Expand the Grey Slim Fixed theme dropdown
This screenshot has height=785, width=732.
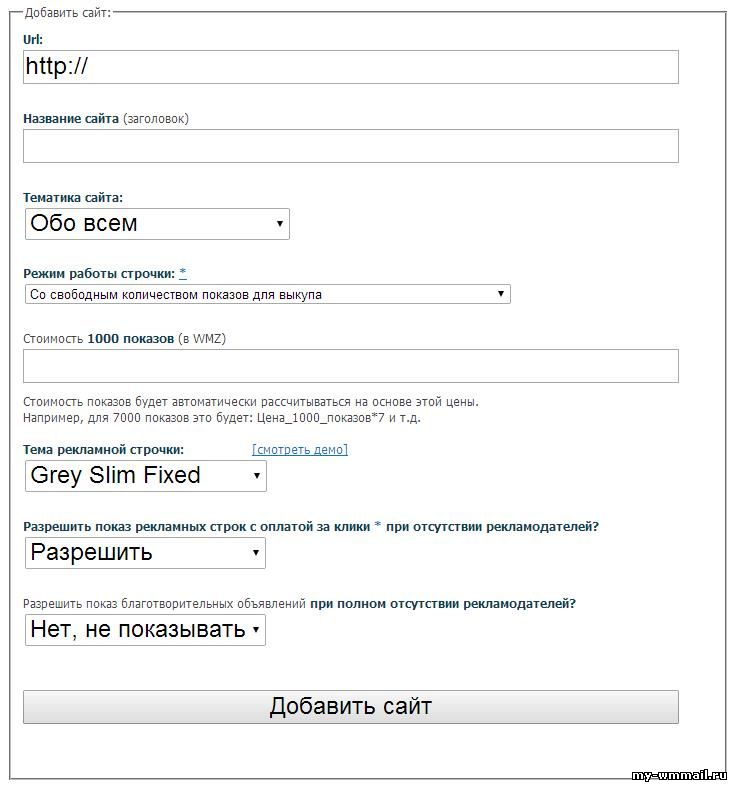(x=146, y=476)
